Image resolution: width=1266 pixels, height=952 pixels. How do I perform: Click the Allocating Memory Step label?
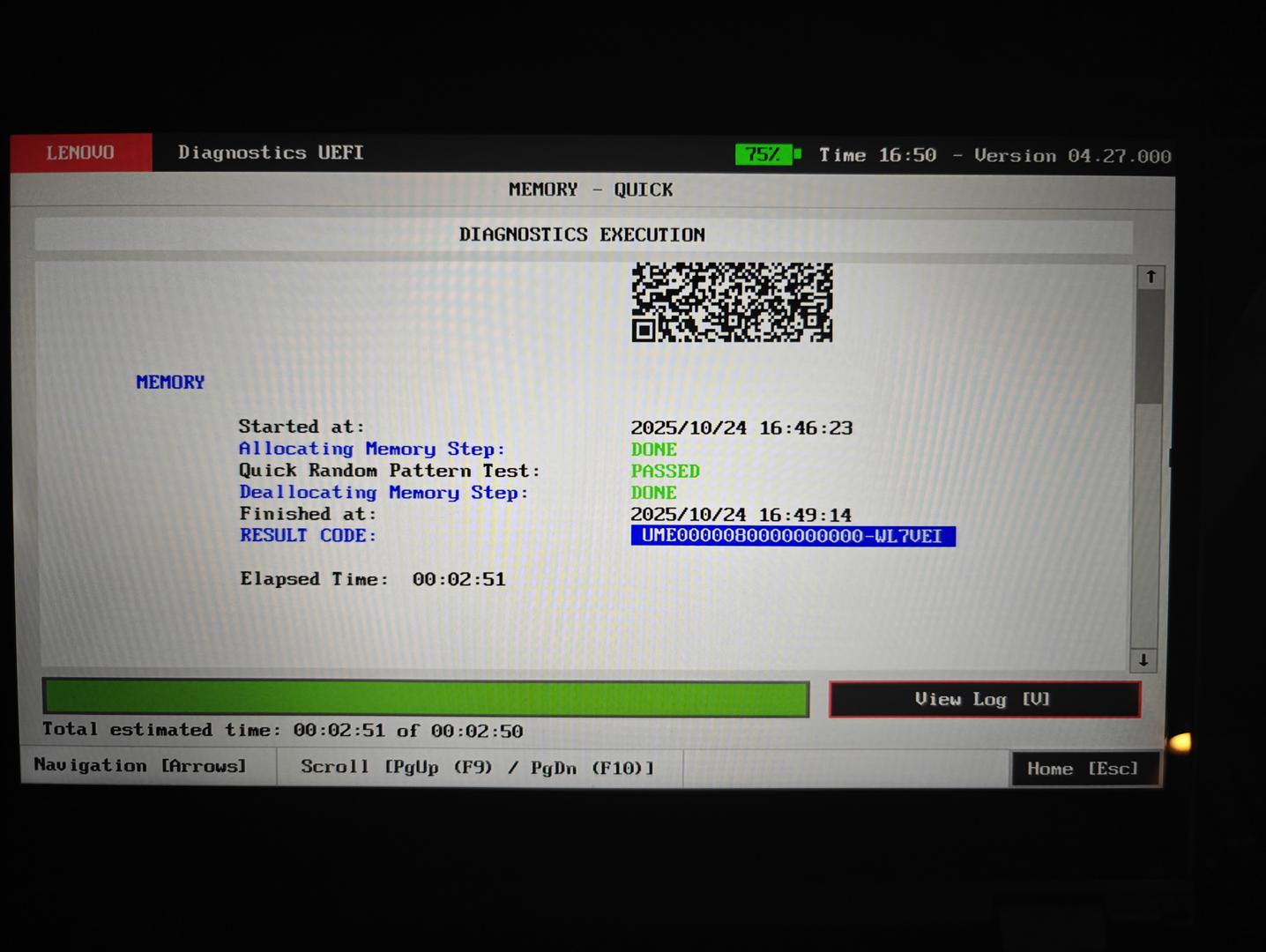(371, 449)
